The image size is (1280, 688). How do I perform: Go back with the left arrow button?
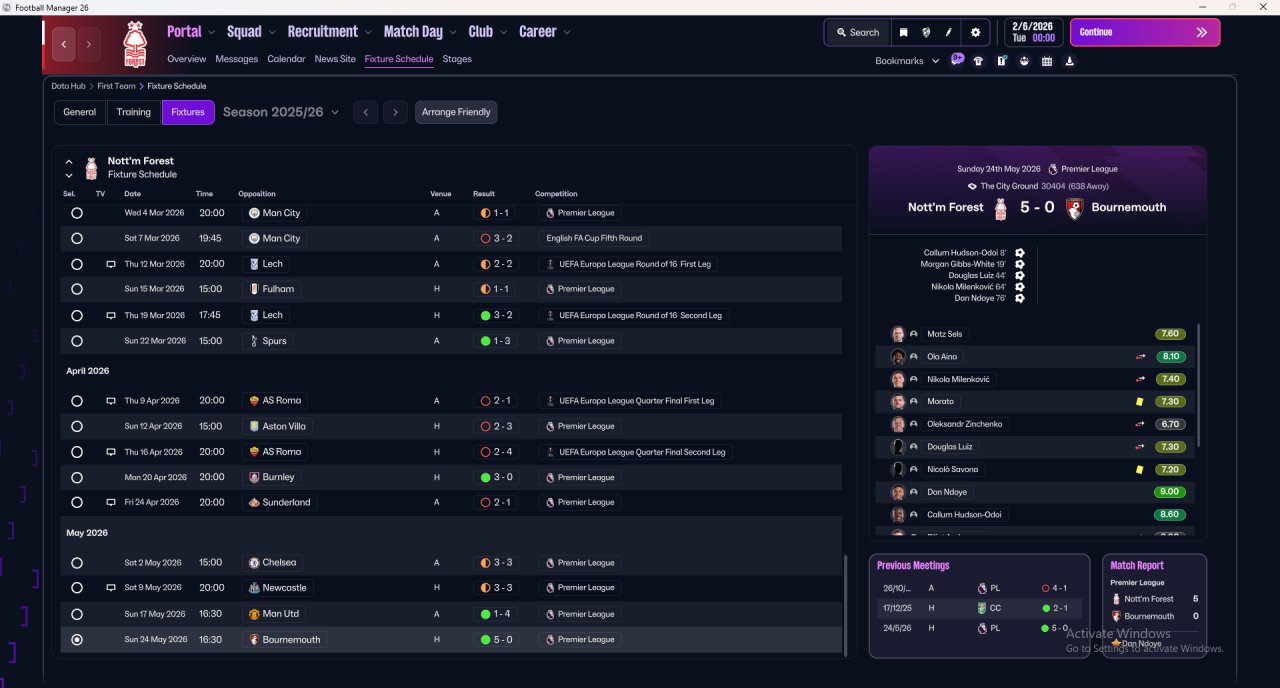coord(64,44)
